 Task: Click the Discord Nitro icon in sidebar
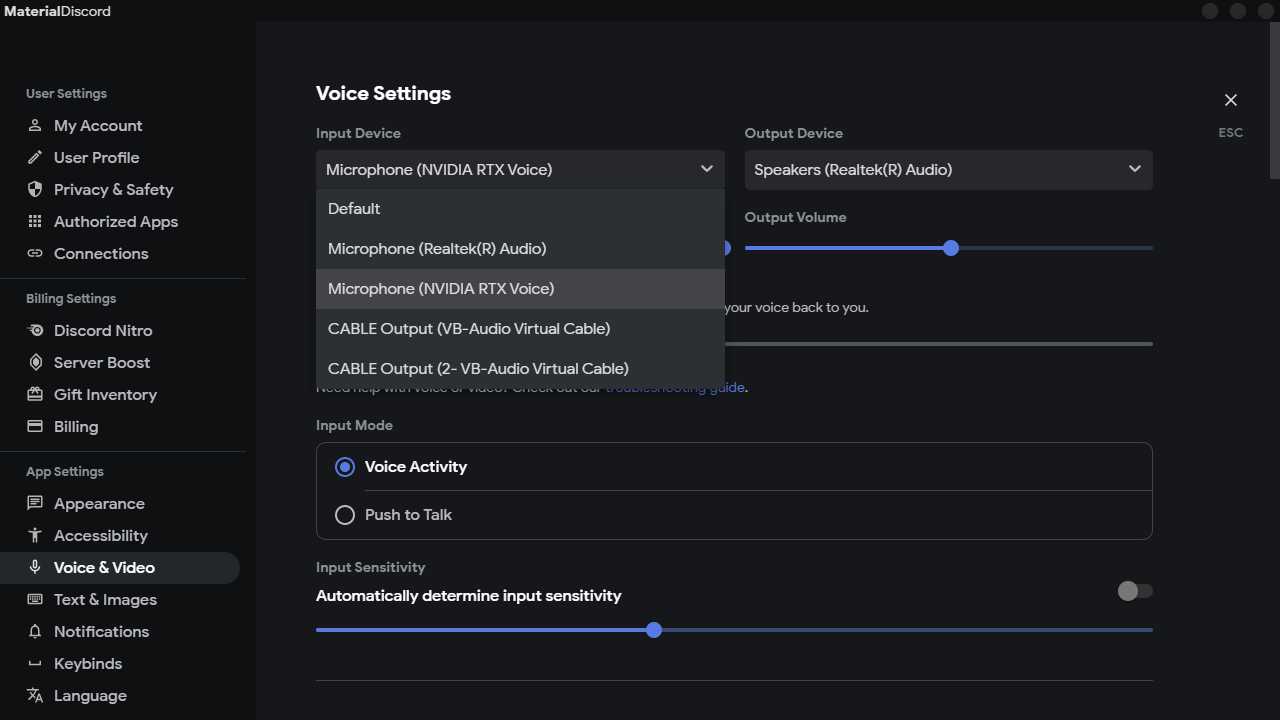tap(35, 331)
